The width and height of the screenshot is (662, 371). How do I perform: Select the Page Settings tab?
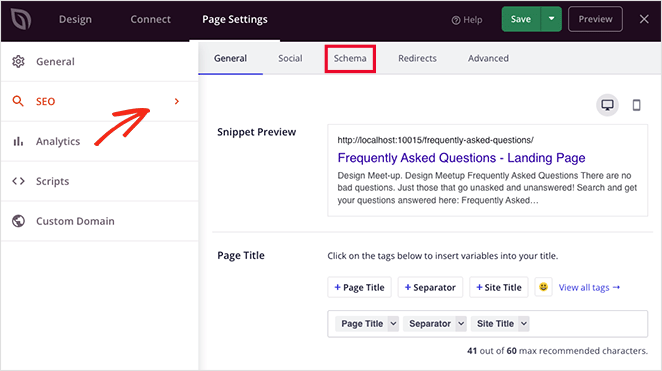(x=235, y=19)
